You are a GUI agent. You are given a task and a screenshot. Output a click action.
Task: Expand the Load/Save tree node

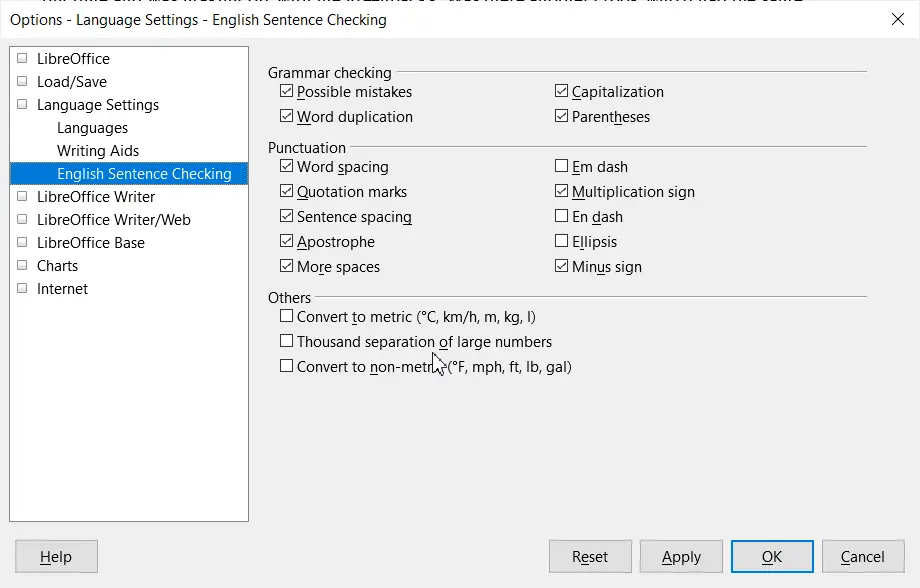click(22, 82)
